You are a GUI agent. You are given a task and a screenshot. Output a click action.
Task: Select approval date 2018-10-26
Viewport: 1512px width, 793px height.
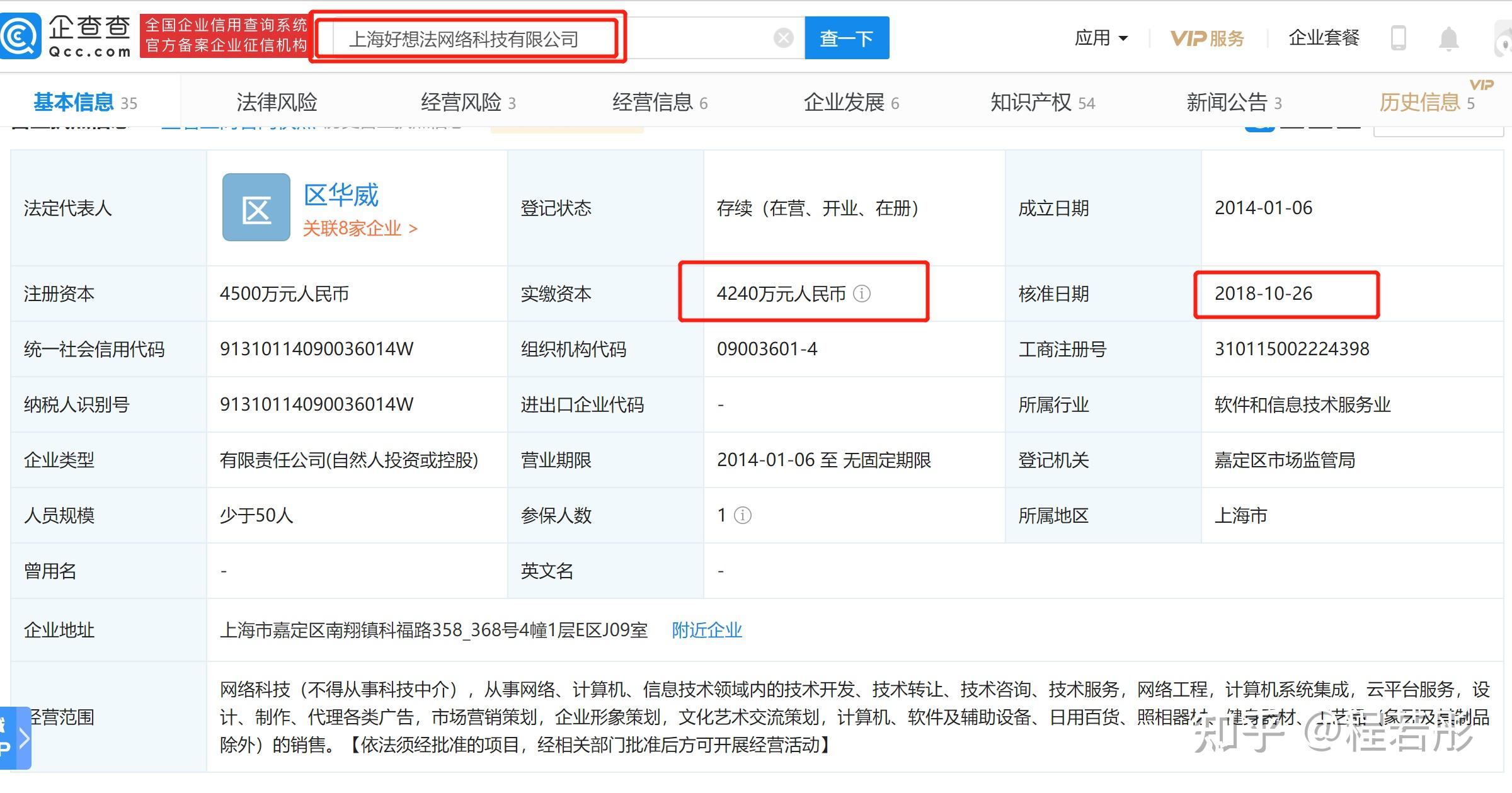click(1263, 294)
